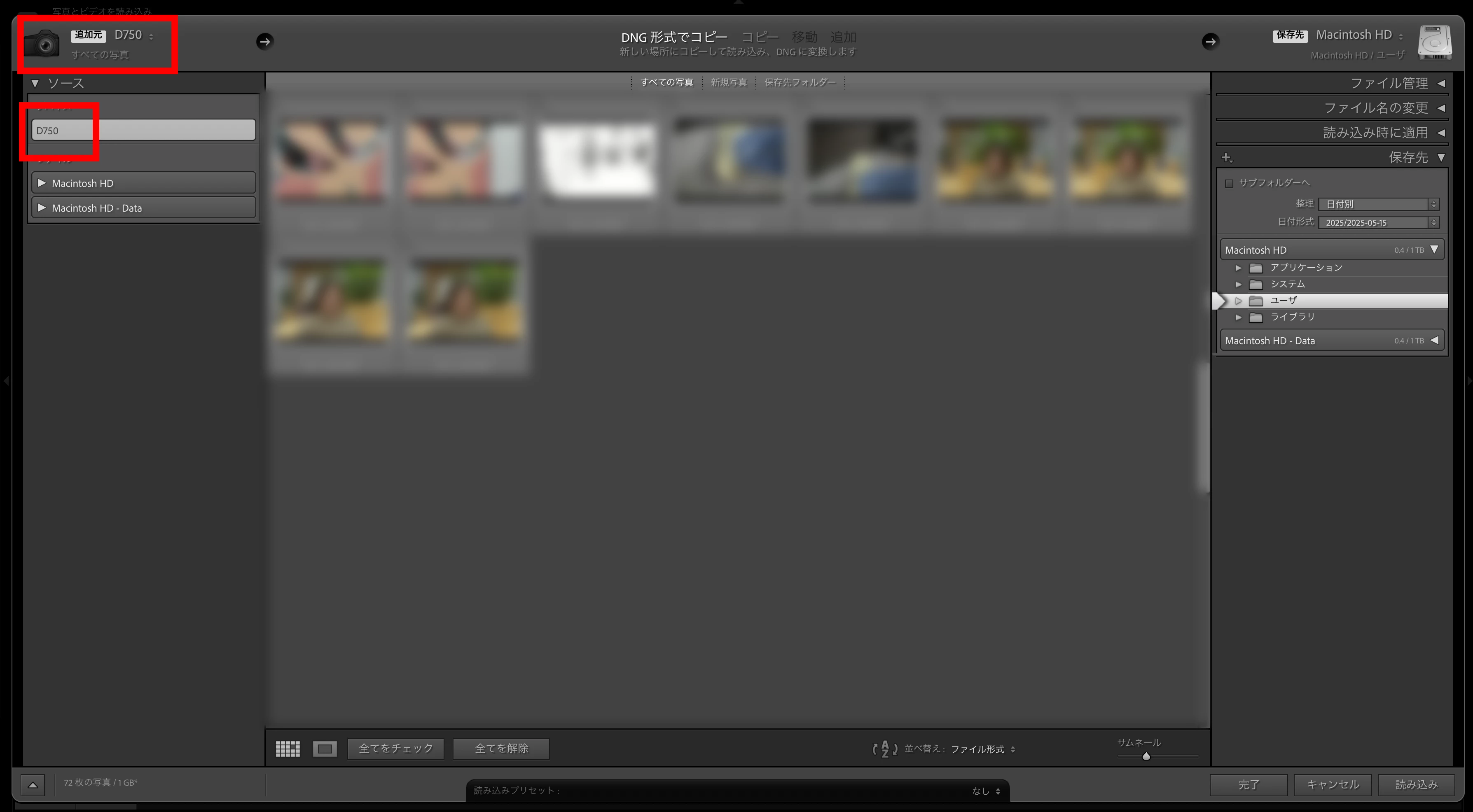
Task: Adjust the サムネール size slider
Action: coord(1146,756)
